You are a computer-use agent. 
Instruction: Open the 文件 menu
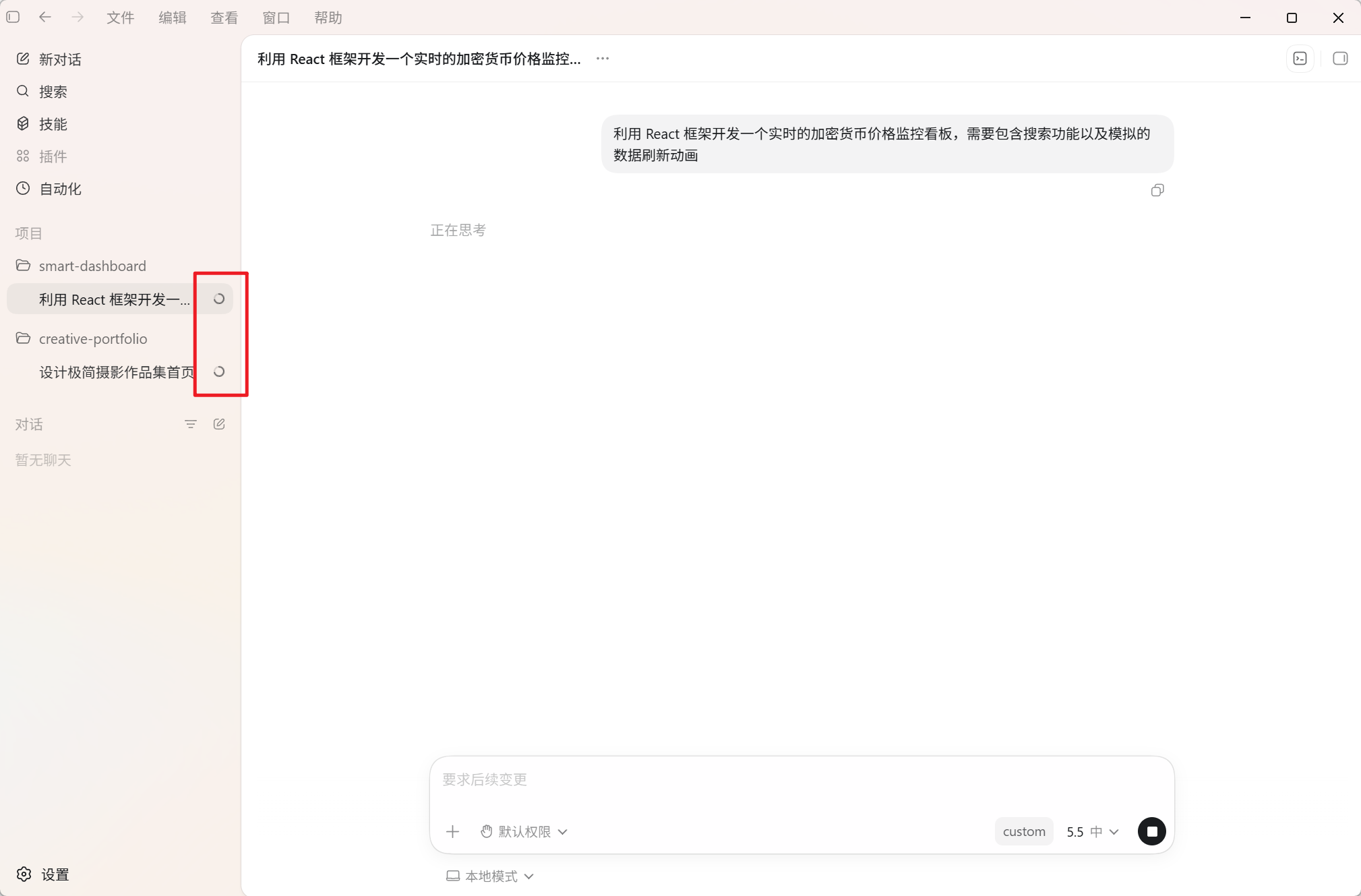(x=121, y=18)
